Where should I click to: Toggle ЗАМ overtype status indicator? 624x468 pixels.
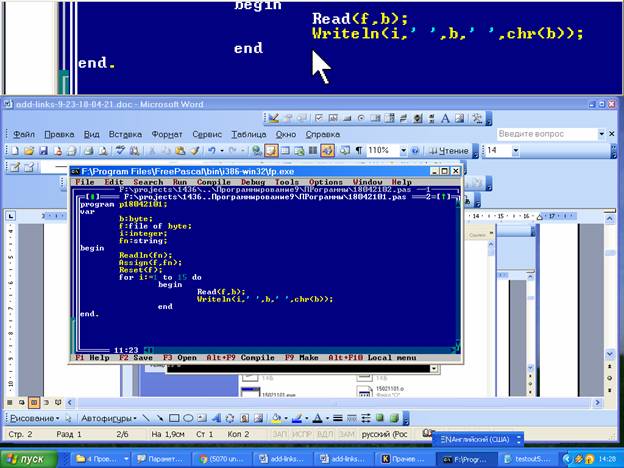point(346,434)
